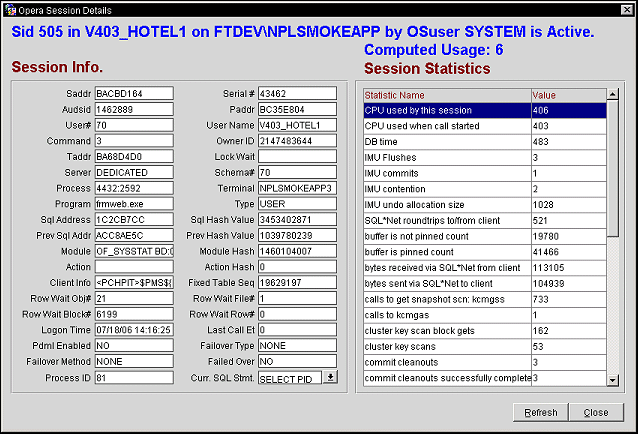
Task: Select the 'cluster key scans' row
Action: (x=445, y=346)
